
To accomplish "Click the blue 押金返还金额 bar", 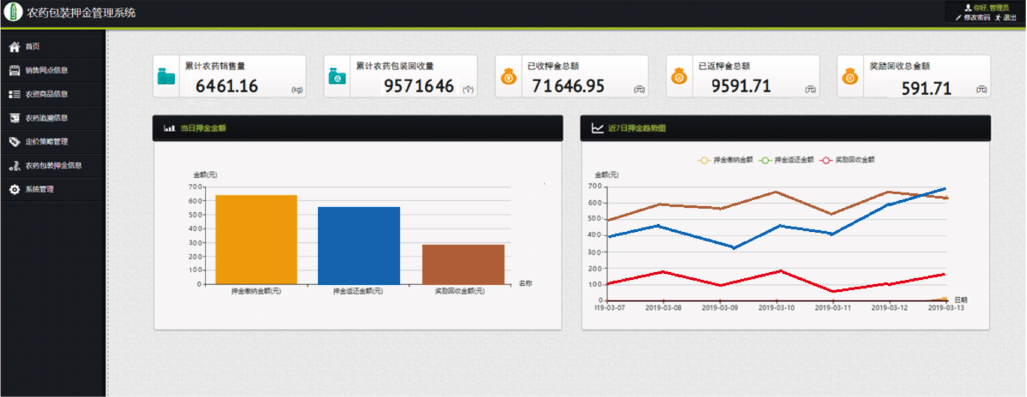I will coord(359,246).
